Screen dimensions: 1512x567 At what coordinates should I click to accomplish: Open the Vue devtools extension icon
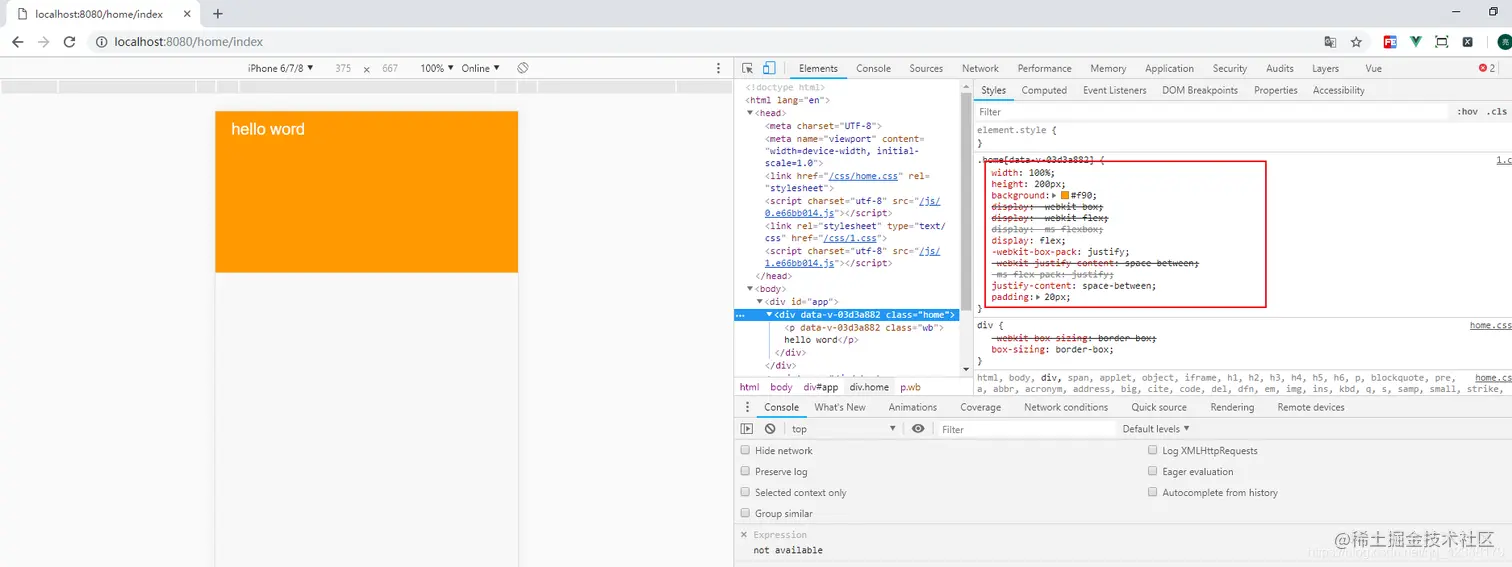pos(1416,42)
